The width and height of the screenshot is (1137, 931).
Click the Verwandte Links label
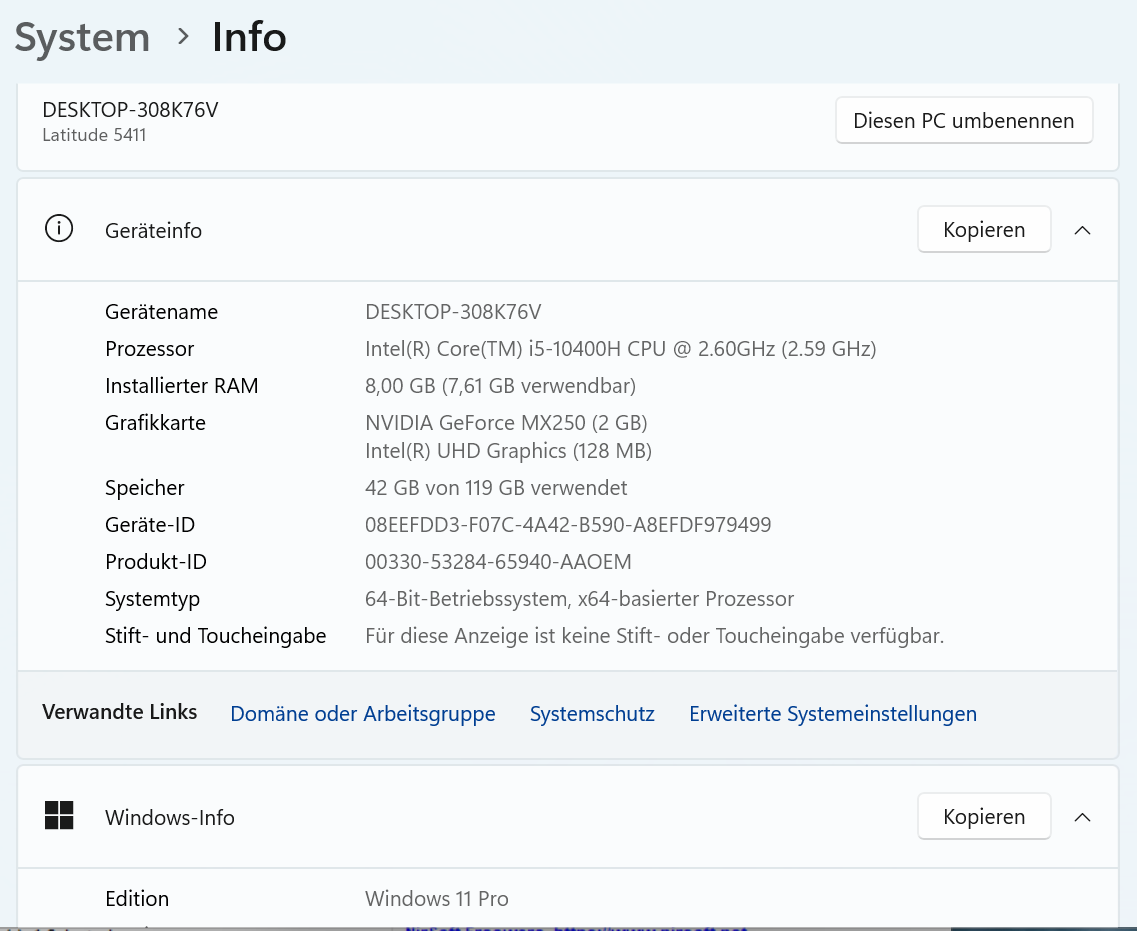tap(120, 712)
